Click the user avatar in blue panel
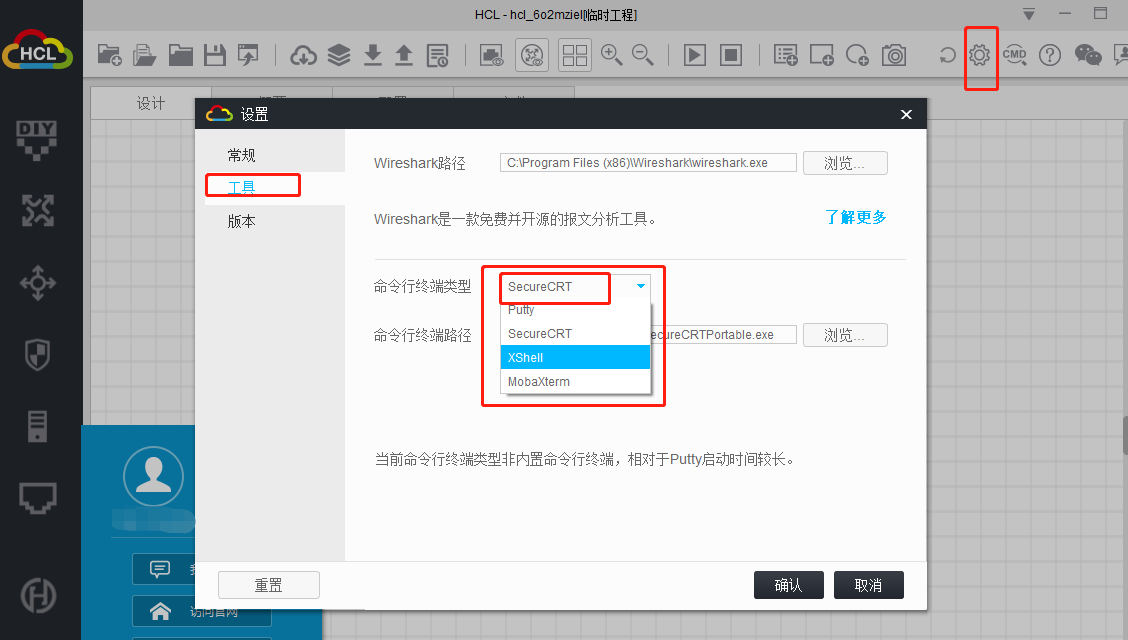The height and width of the screenshot is (640, 1128). [153, 476]
